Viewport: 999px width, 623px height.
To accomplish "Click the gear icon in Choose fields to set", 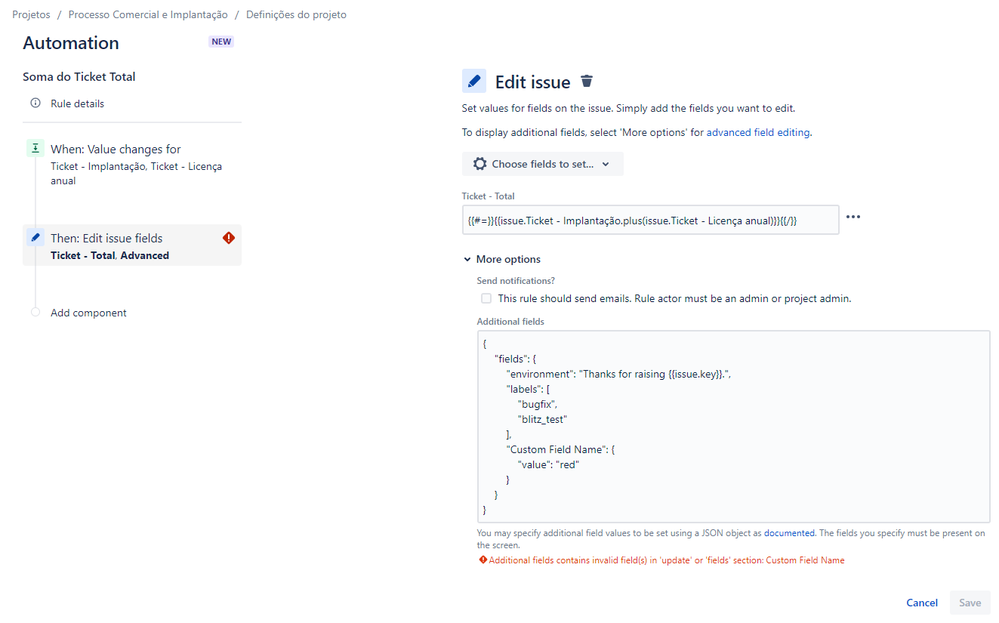I will coord(480,164).
